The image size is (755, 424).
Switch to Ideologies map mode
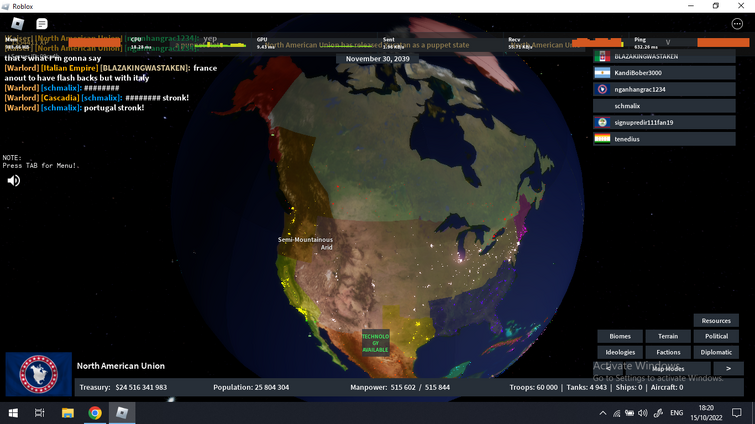pyautogui.click(x=620, y=352)
